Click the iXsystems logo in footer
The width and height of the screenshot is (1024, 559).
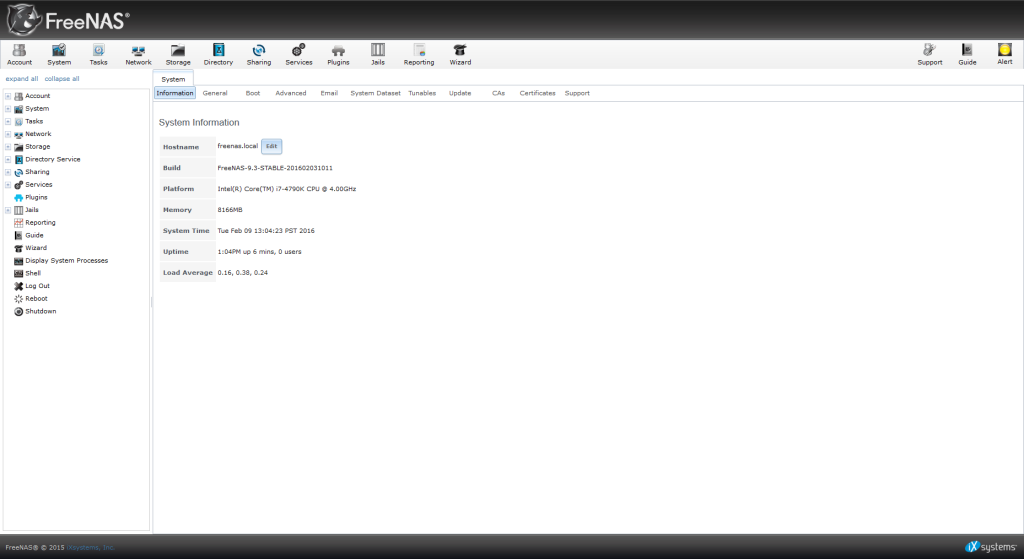pyautogui.click(x=991, y=547)
